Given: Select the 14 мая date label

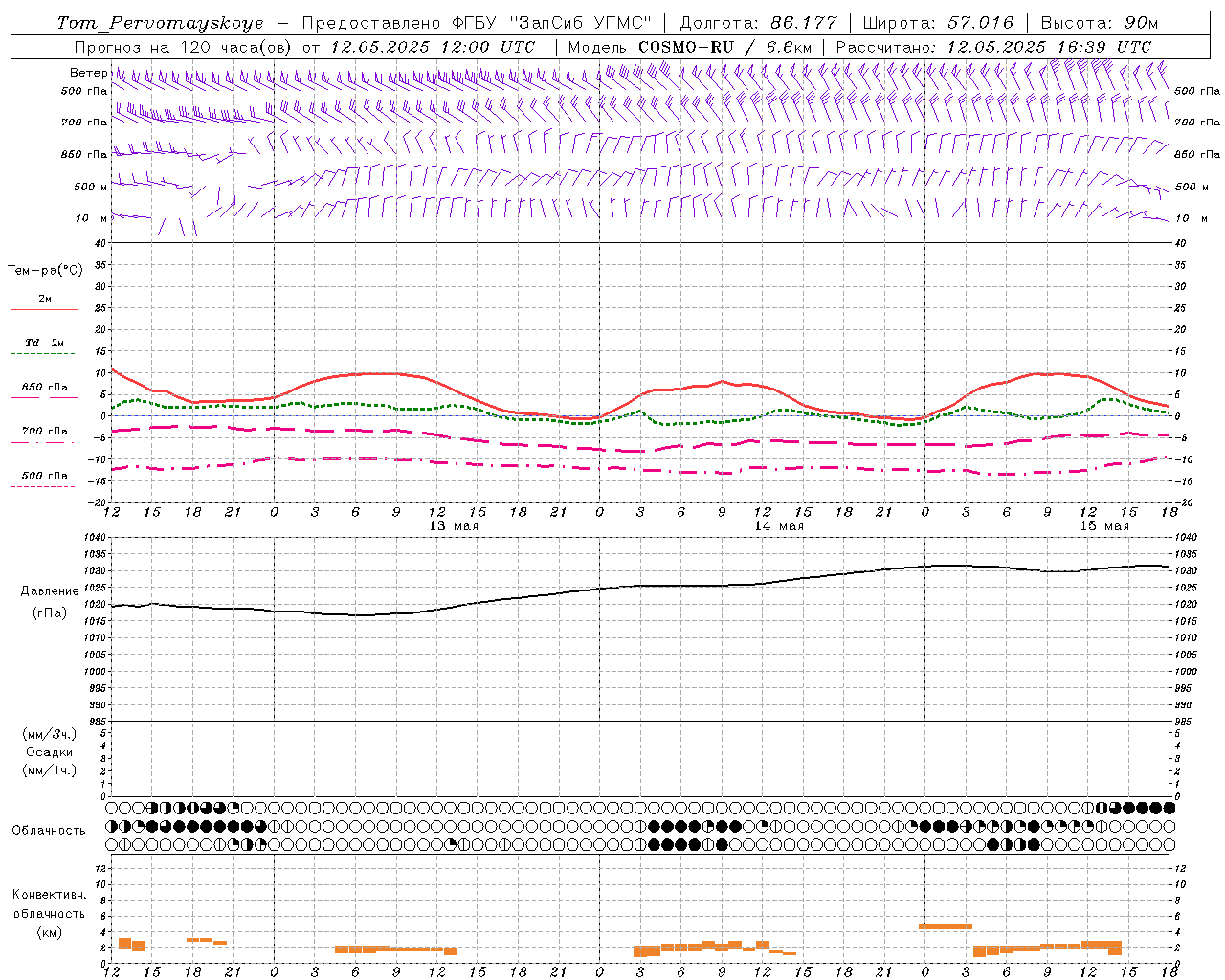Looking at the screenshot, I should click(779, 526).
